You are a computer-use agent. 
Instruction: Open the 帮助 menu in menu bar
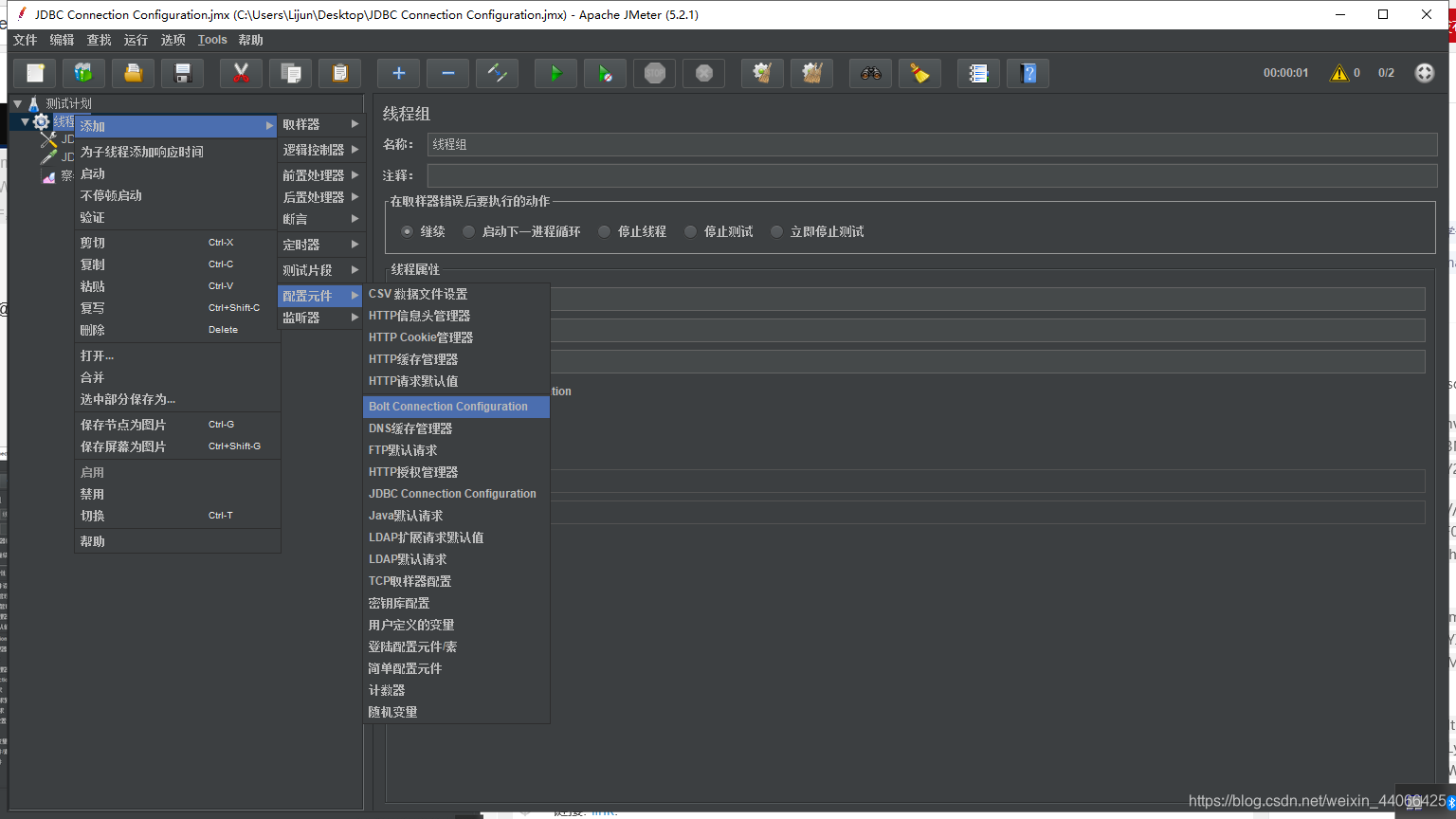click(251, 40)
